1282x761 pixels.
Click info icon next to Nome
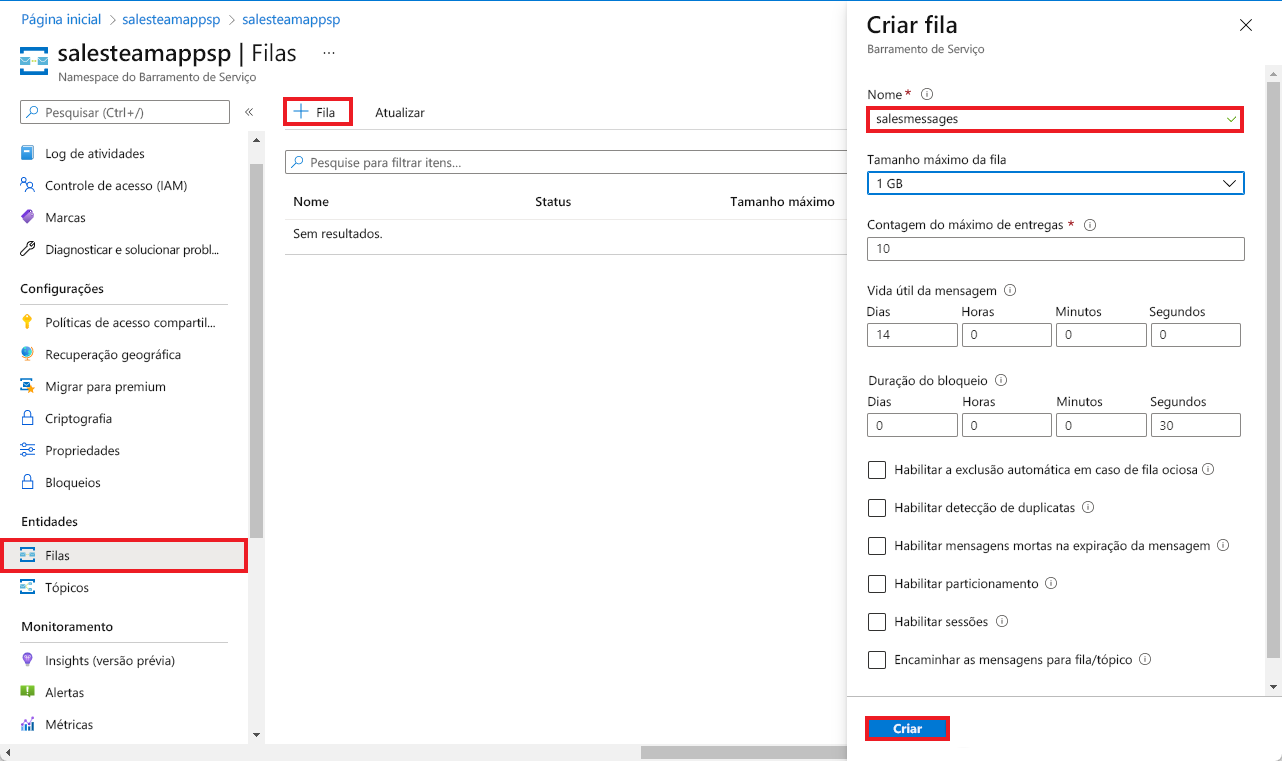[x=927, y=94]
